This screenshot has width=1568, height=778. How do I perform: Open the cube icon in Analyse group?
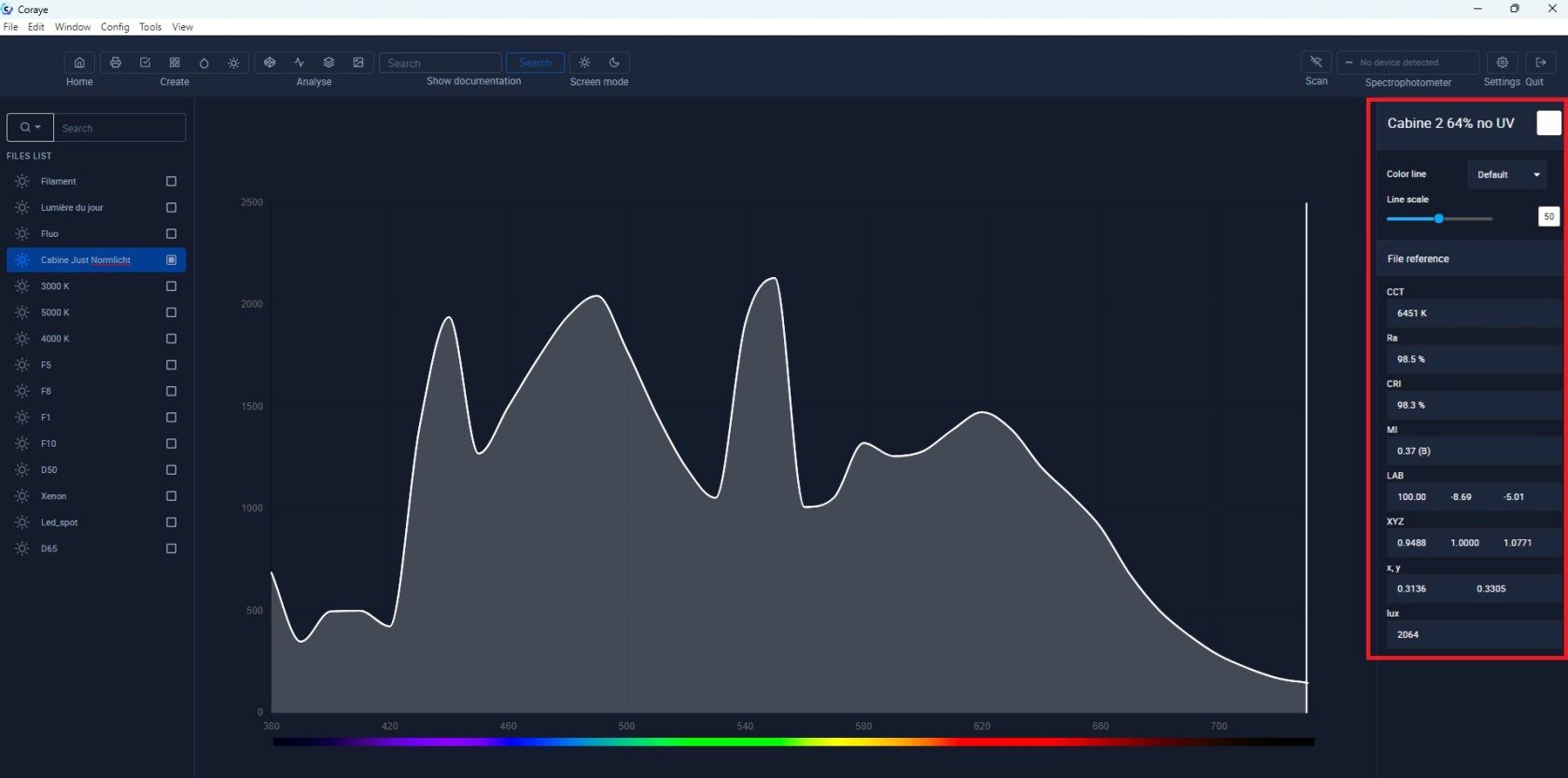pyautogui.click(x=270, y=63)
